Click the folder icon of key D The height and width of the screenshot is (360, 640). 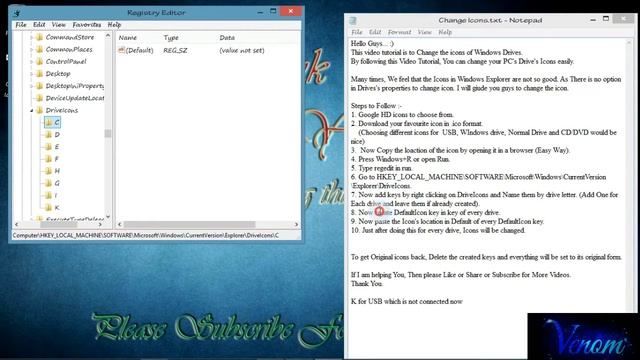click(x=49, y=135)
